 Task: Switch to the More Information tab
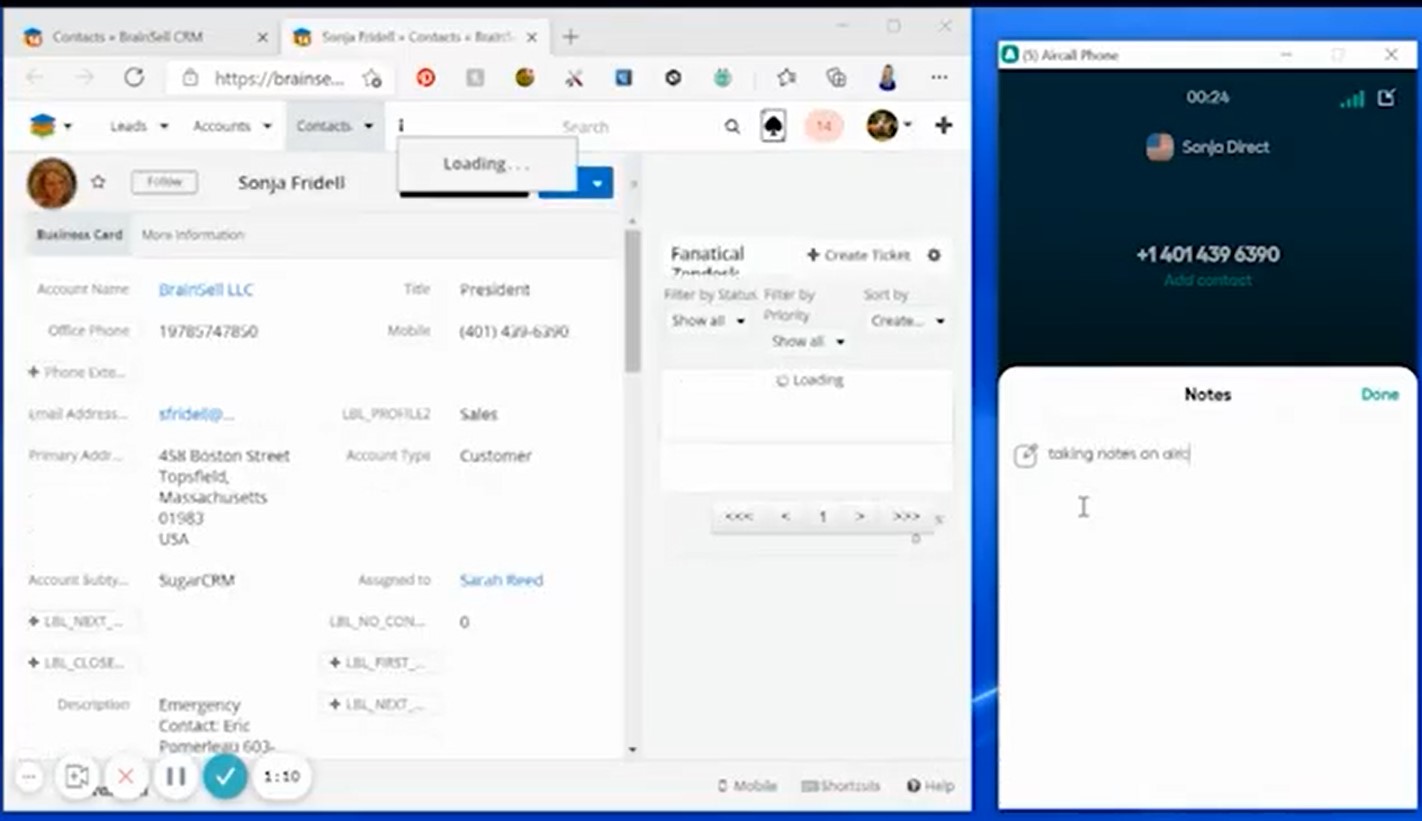[x=193, y=235]
